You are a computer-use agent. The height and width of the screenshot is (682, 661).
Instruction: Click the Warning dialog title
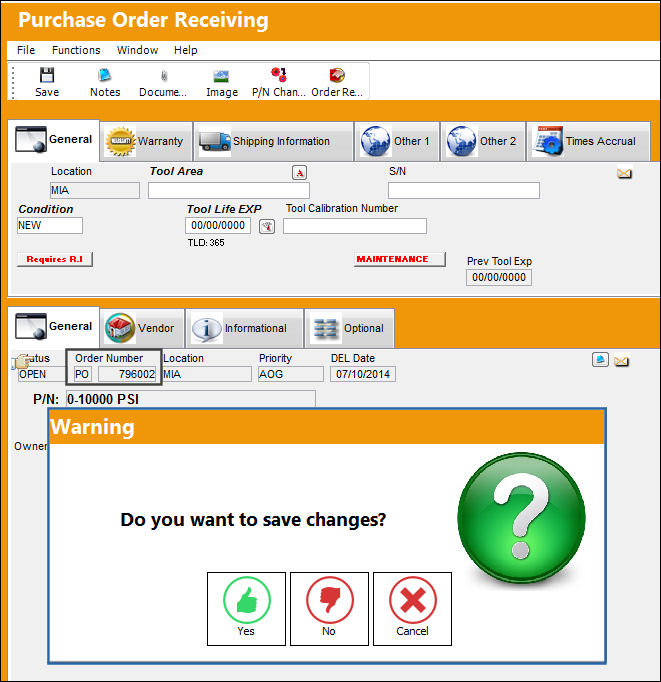click(93, 427)
